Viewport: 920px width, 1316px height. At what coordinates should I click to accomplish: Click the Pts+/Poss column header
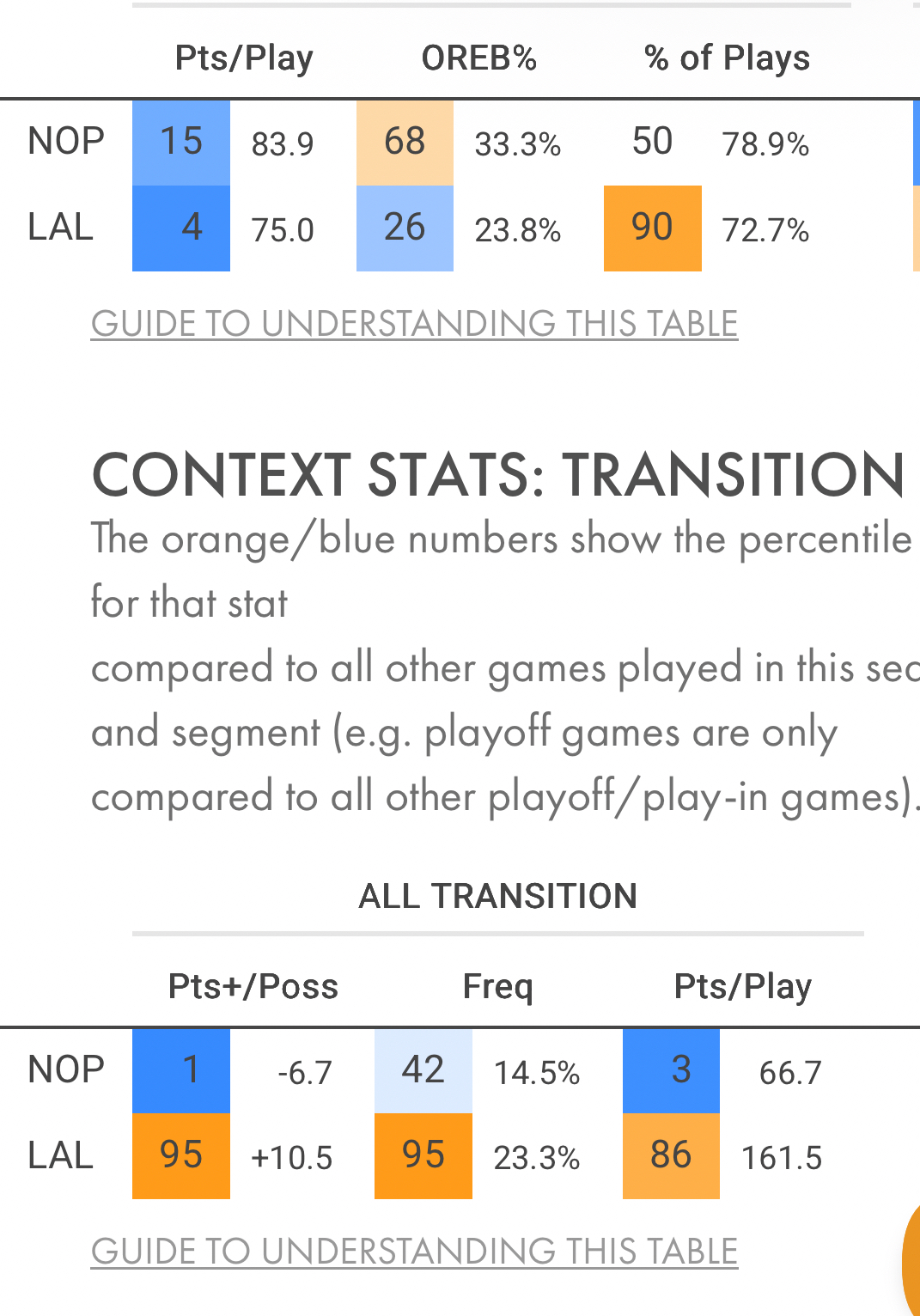coord(253,986)
